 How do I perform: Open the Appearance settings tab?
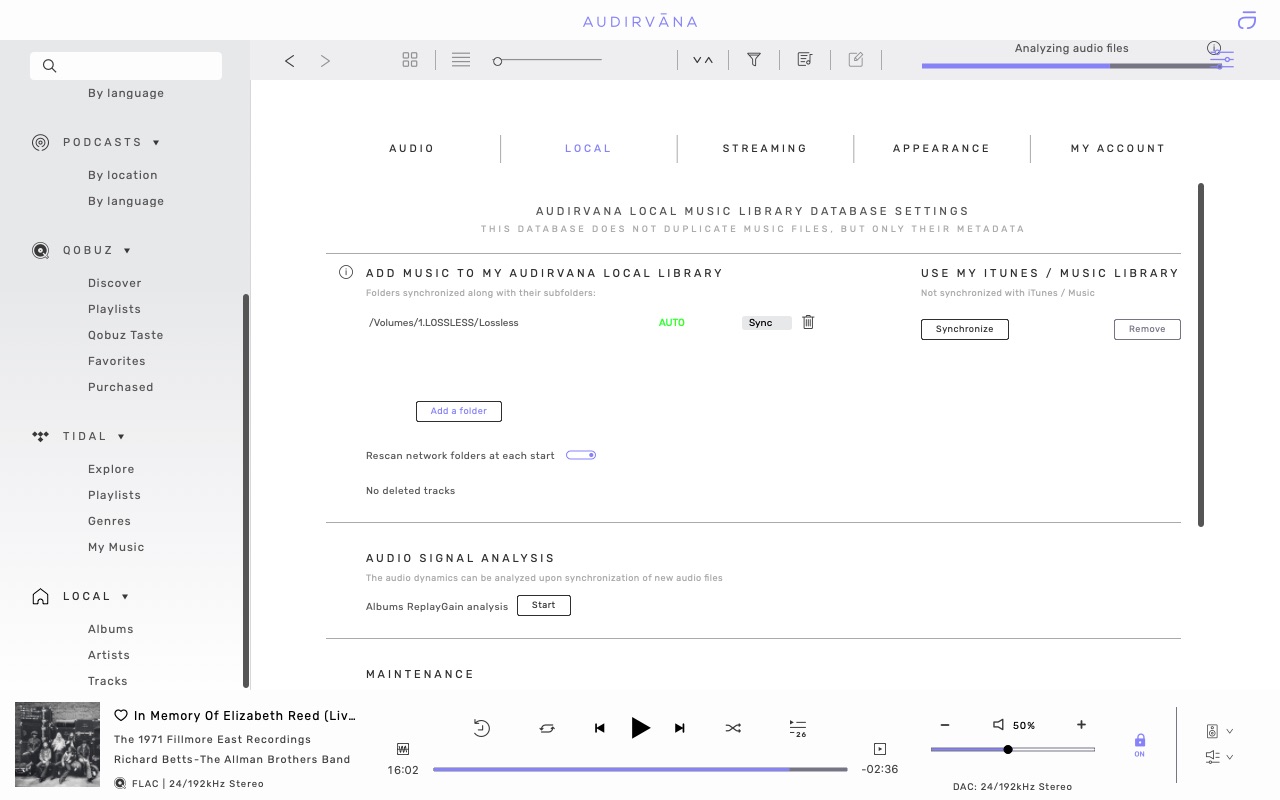(941, 148)
